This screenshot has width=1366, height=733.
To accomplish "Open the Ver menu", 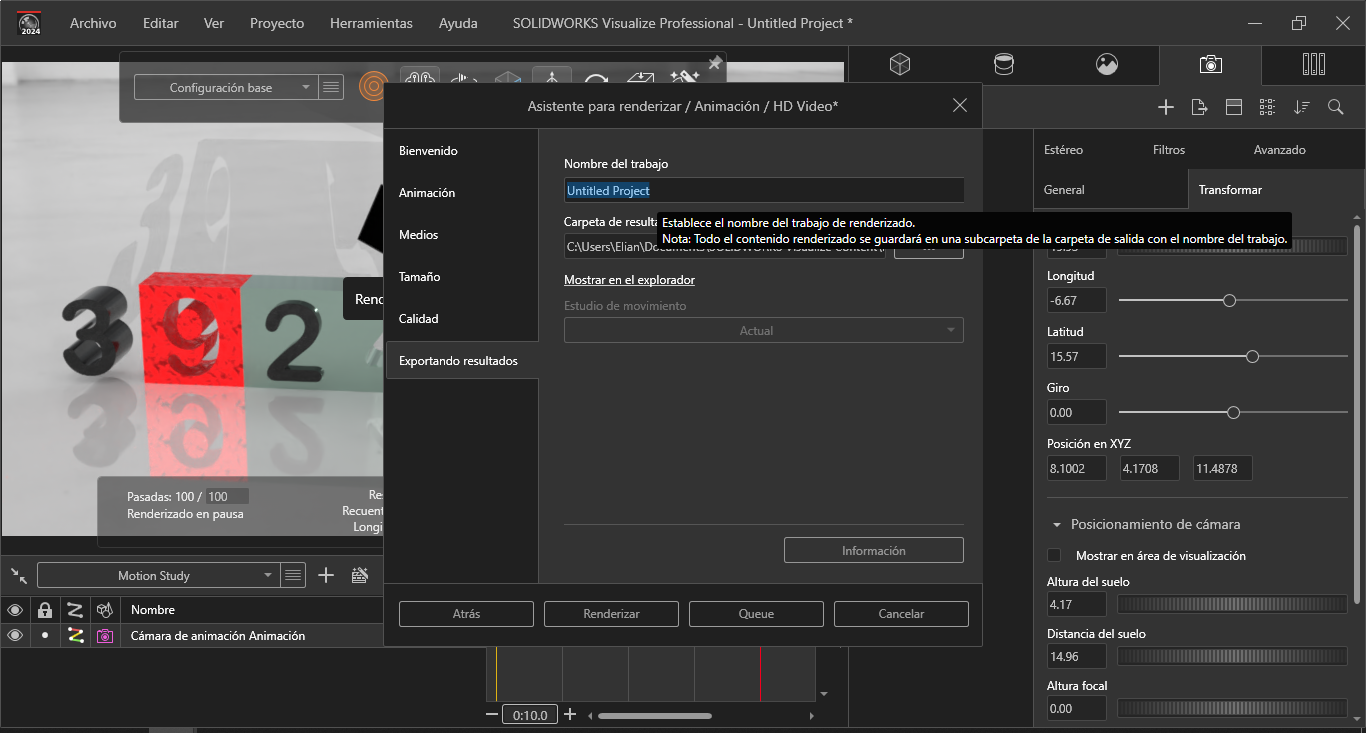I will 213,22.
